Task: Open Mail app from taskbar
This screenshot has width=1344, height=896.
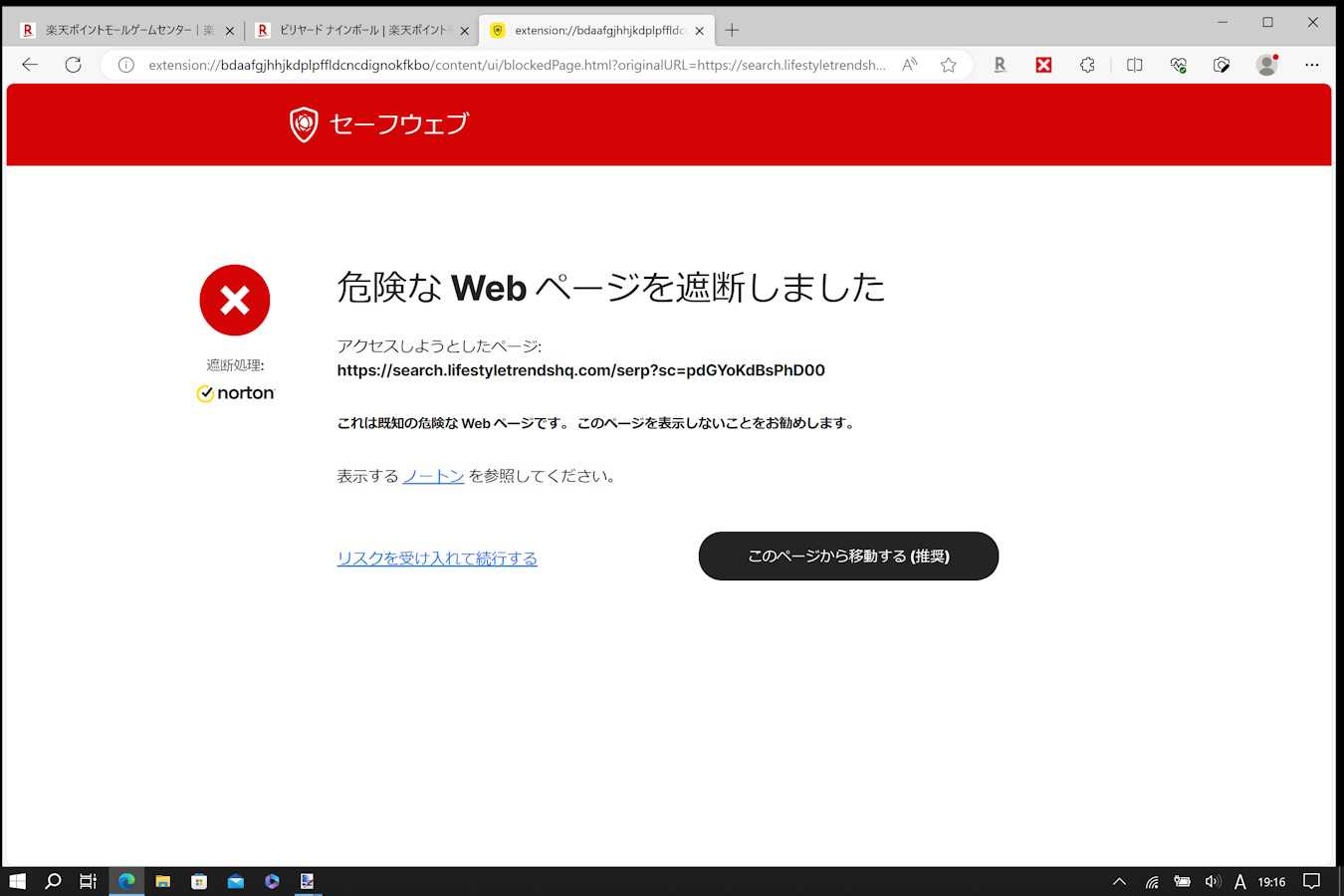Action: pos(236,881)
